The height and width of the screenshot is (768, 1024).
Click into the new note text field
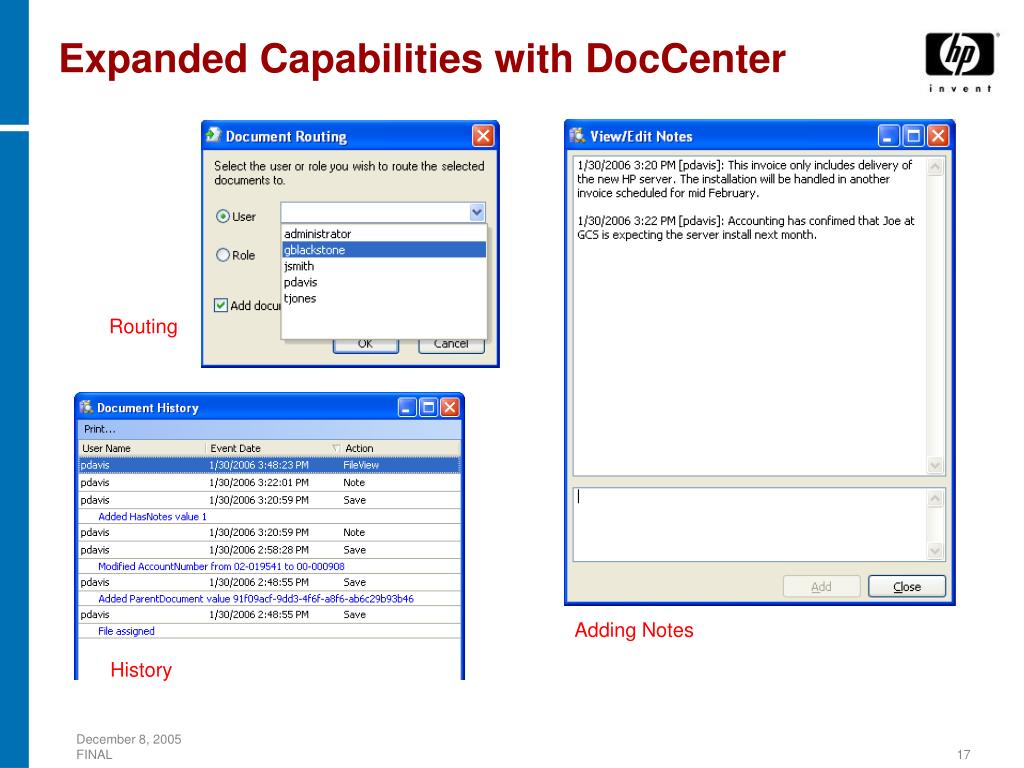(750, 524)
